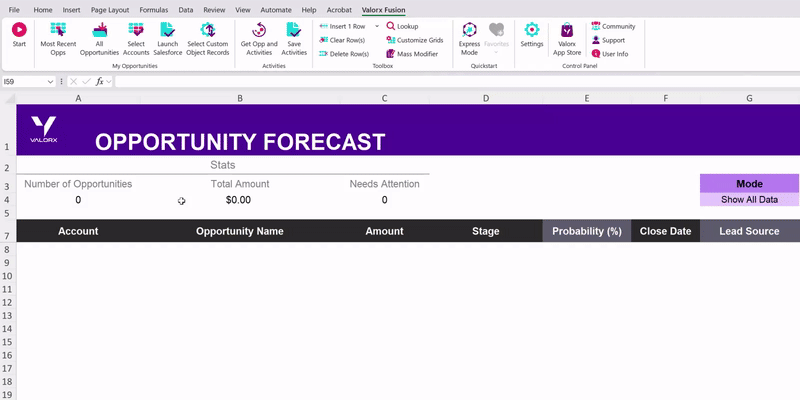Image resolution: width=800 pixels, height=400 pixels.
Task: Switch to Insert tab
Action: coord(71,10)
